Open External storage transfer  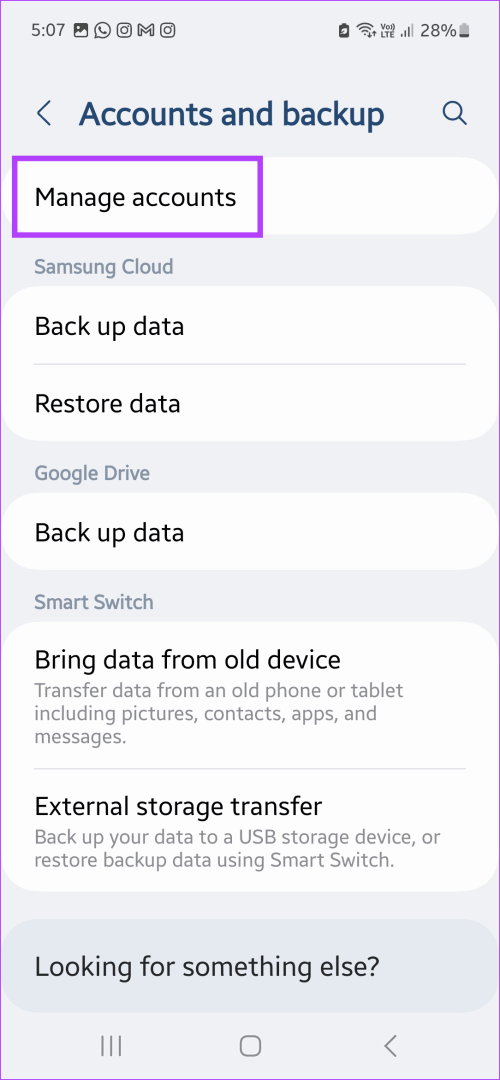(250, 831)
